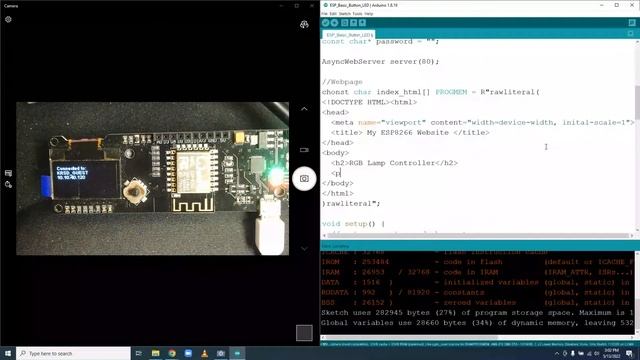This screenshot has height=360, width=640.
Task: Click the Verify (checkmark) button in Arduino
Action: (325, 23)
